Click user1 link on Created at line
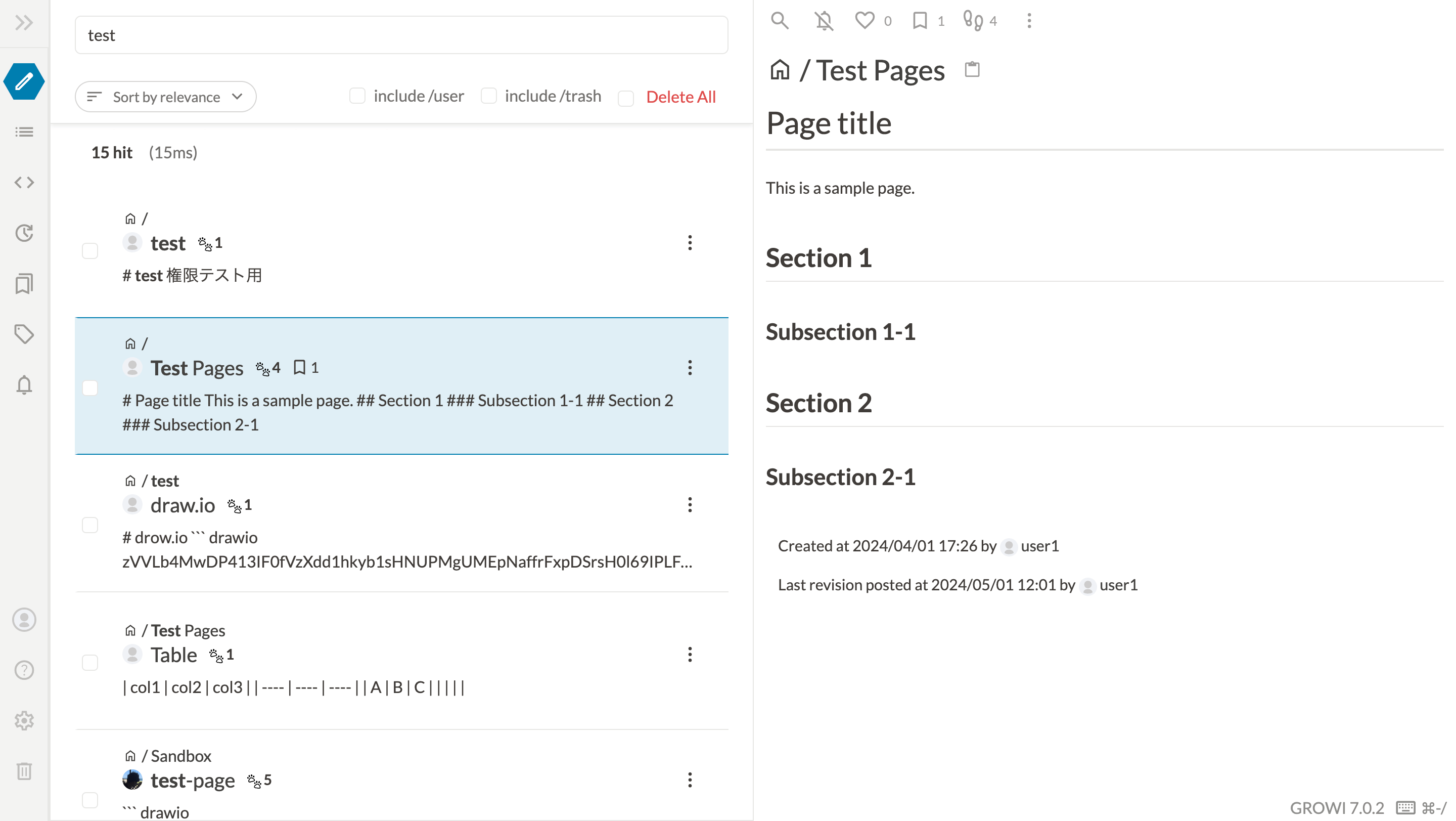 [x=1039, y=546]
